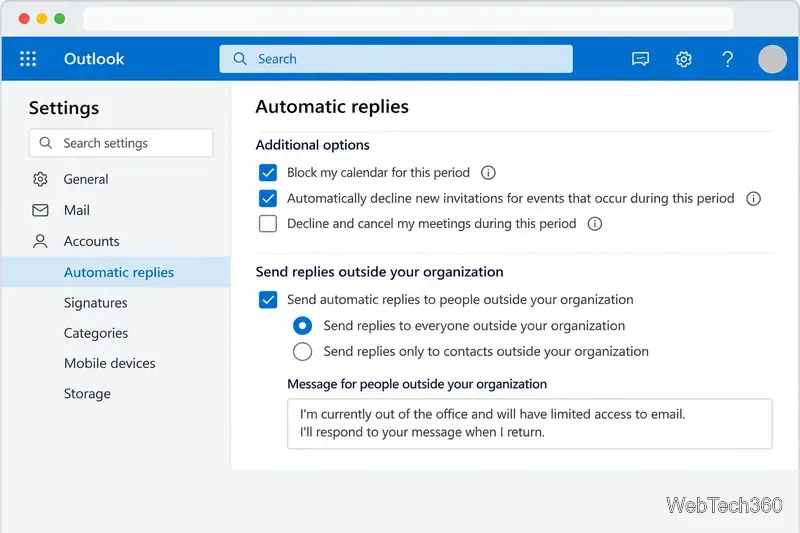
Task: Click the Message for people outside your organization label
Action: pyautogui.click(x=417, y=384)
